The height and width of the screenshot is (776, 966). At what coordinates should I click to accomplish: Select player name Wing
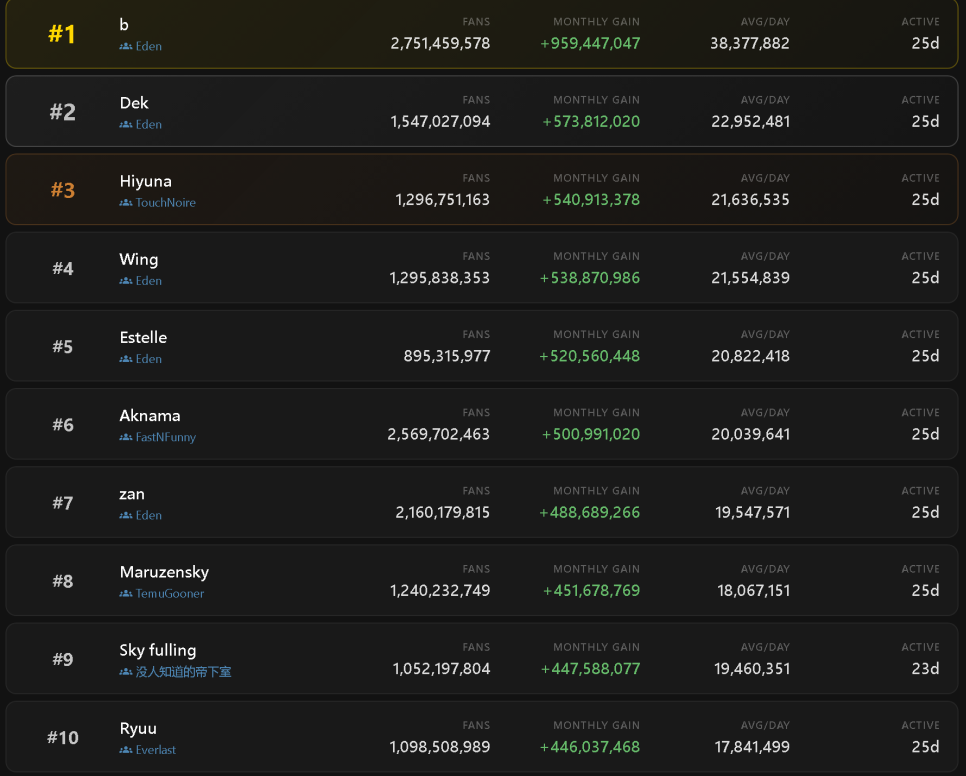(x=139, y=259)
